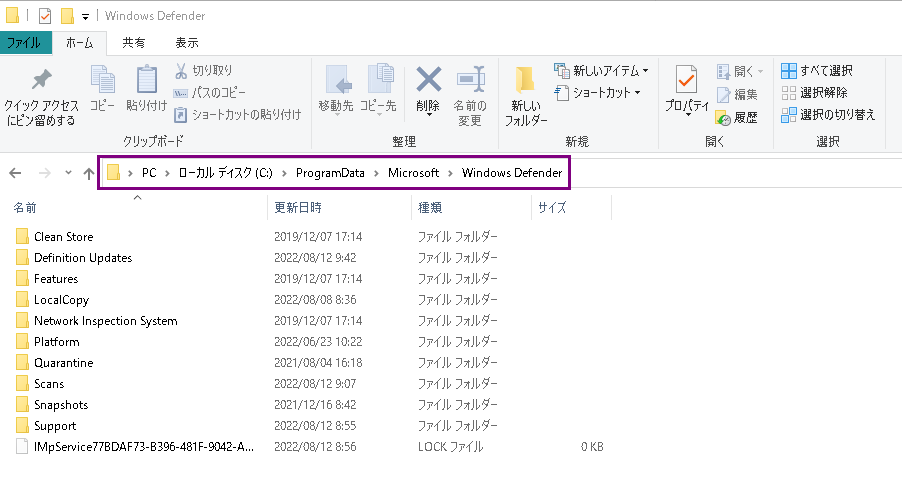Click Paste shortcut (ショートカットの貼り付け)
Viewport: 902px width, 481px height.
238,114
